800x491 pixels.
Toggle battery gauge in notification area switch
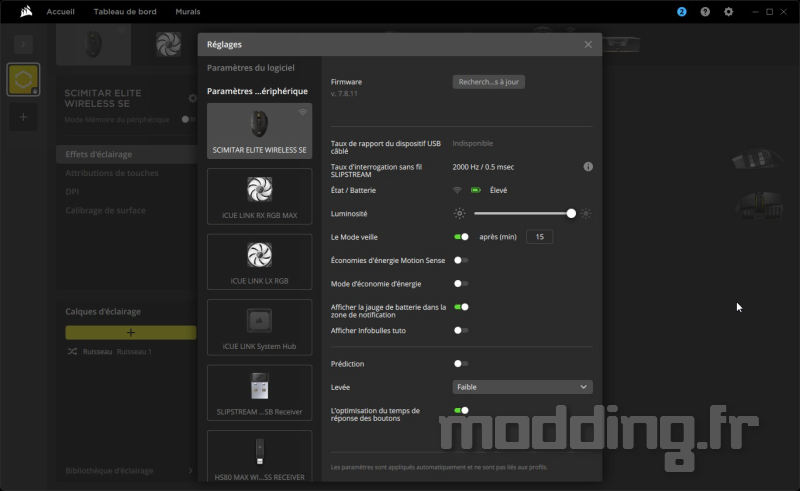point(461,307)
